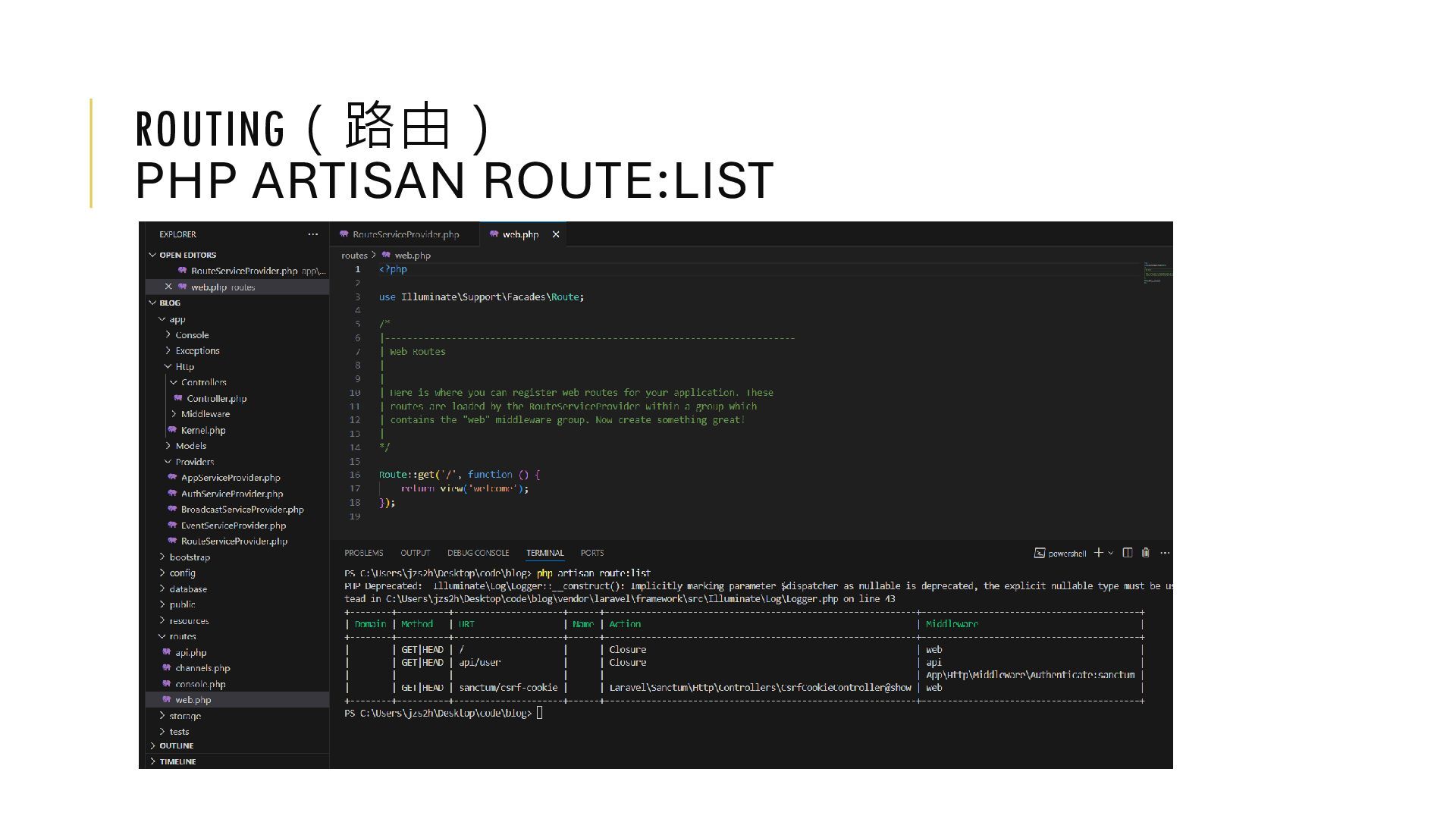Open terminal launch profile dropdown arrow

pos(1111,553)
